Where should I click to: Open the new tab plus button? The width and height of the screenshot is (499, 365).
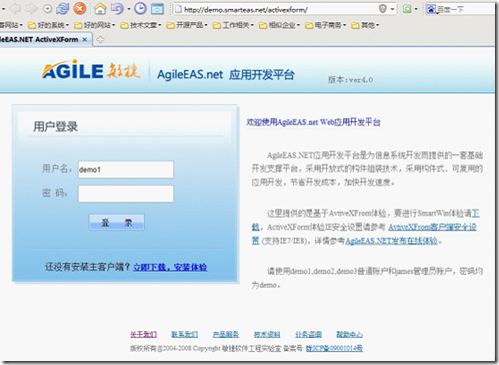coord(100,40)
